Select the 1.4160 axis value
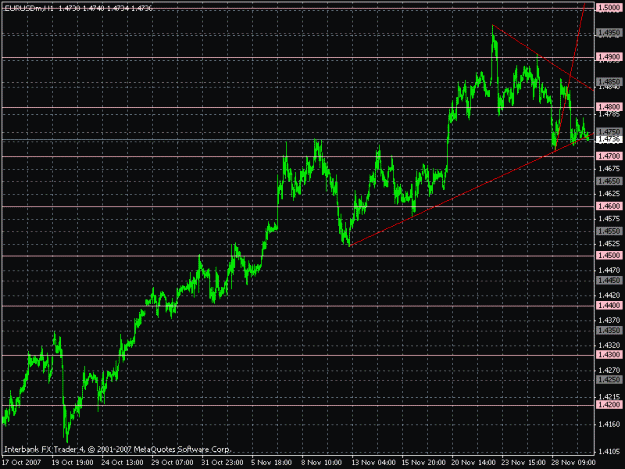The height and width of the screenshot is (469, 625). point(609,424)
